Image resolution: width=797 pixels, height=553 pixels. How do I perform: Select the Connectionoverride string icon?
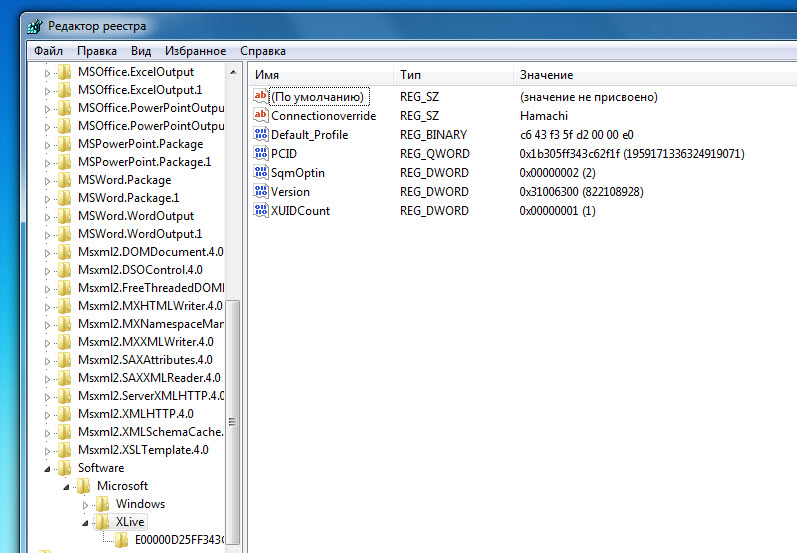261,115
